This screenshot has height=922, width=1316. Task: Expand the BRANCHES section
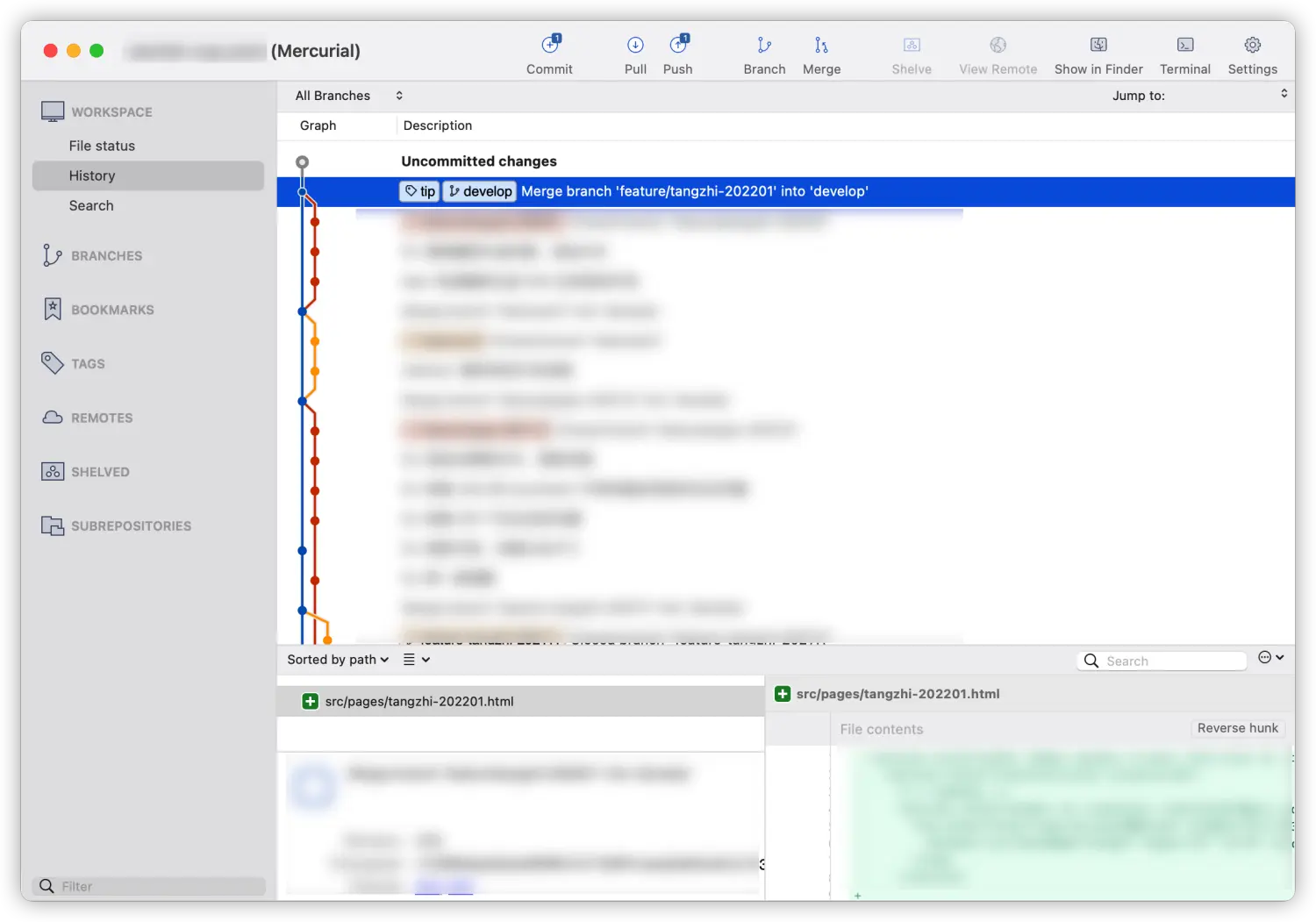point(106,256)
